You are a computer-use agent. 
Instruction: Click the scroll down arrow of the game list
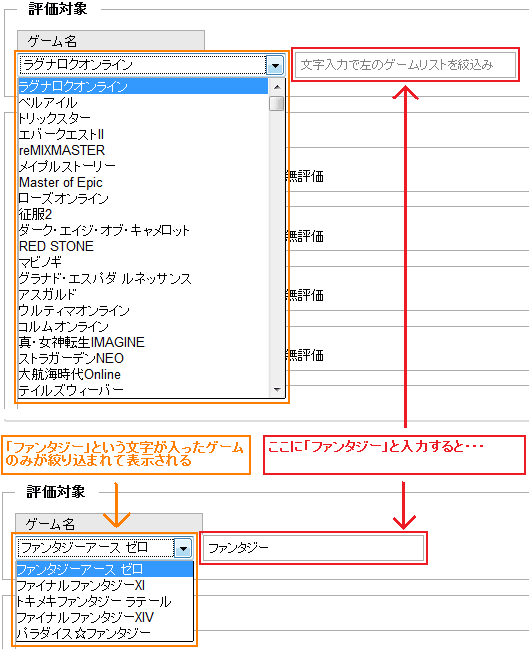click(277, 389)
